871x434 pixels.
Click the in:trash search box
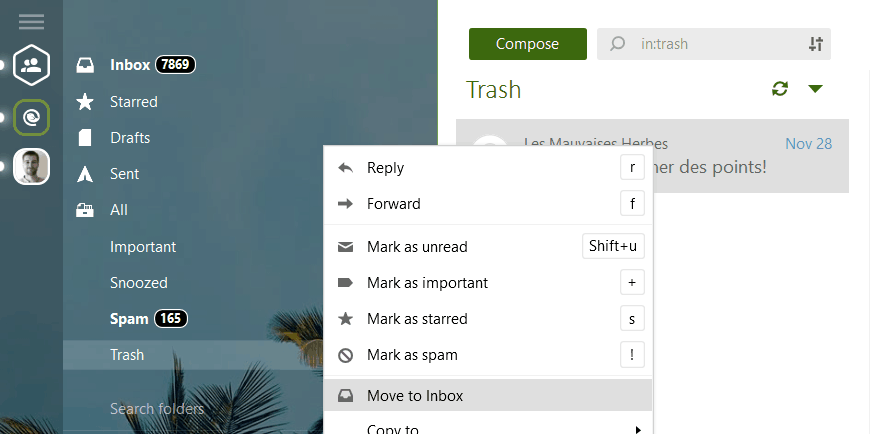715,44
